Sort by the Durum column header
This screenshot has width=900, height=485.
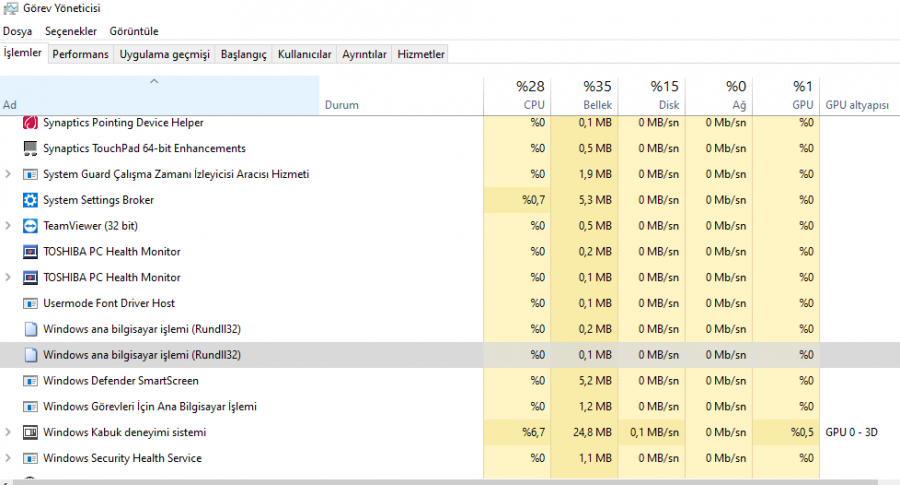401,96
